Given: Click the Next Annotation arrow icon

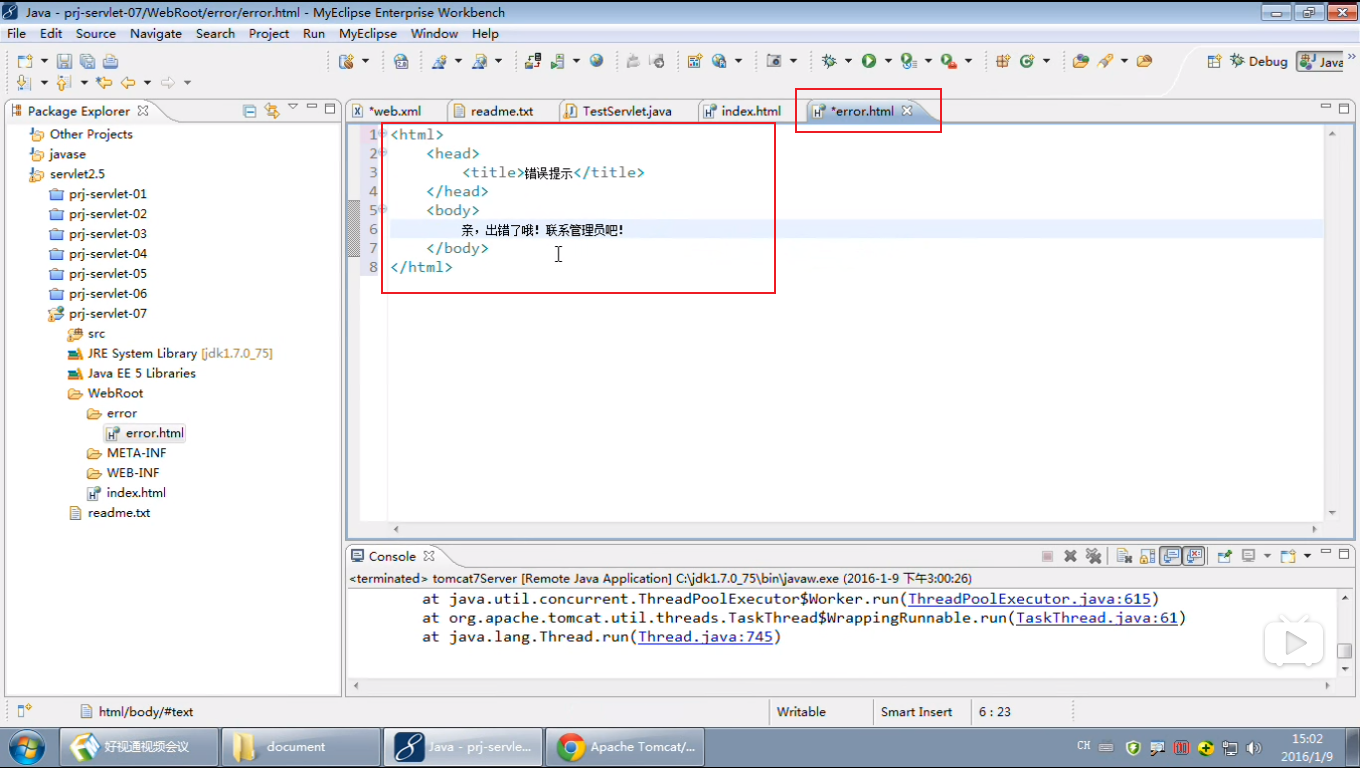Looking at the screenshot, I should click(x=24, y=83).
